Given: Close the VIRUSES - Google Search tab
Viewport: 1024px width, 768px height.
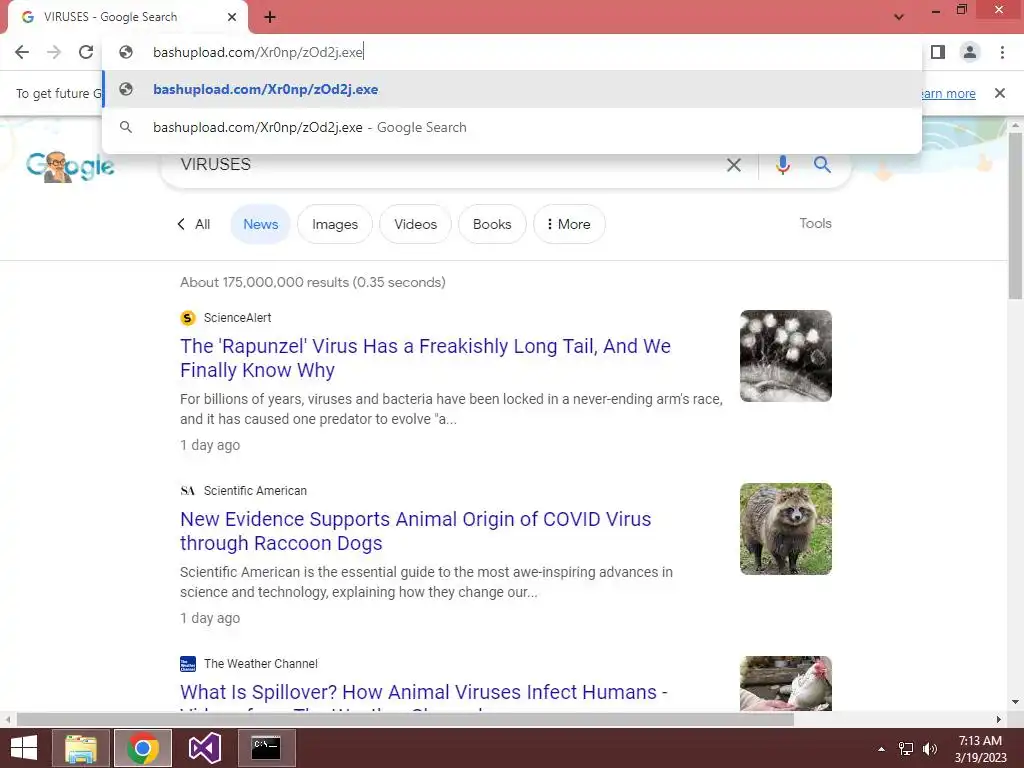Looking at the screenshot, I should point(232,17).
